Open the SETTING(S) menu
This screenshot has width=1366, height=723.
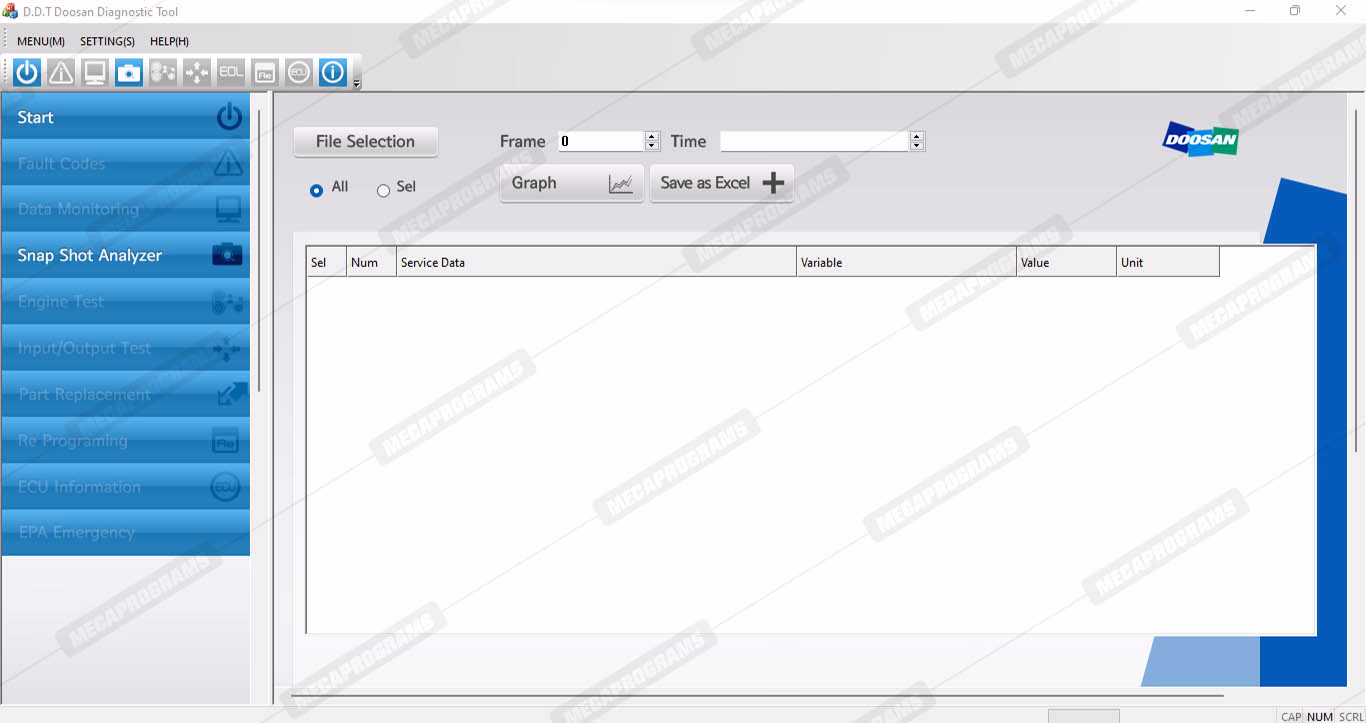tap(107, 41)
